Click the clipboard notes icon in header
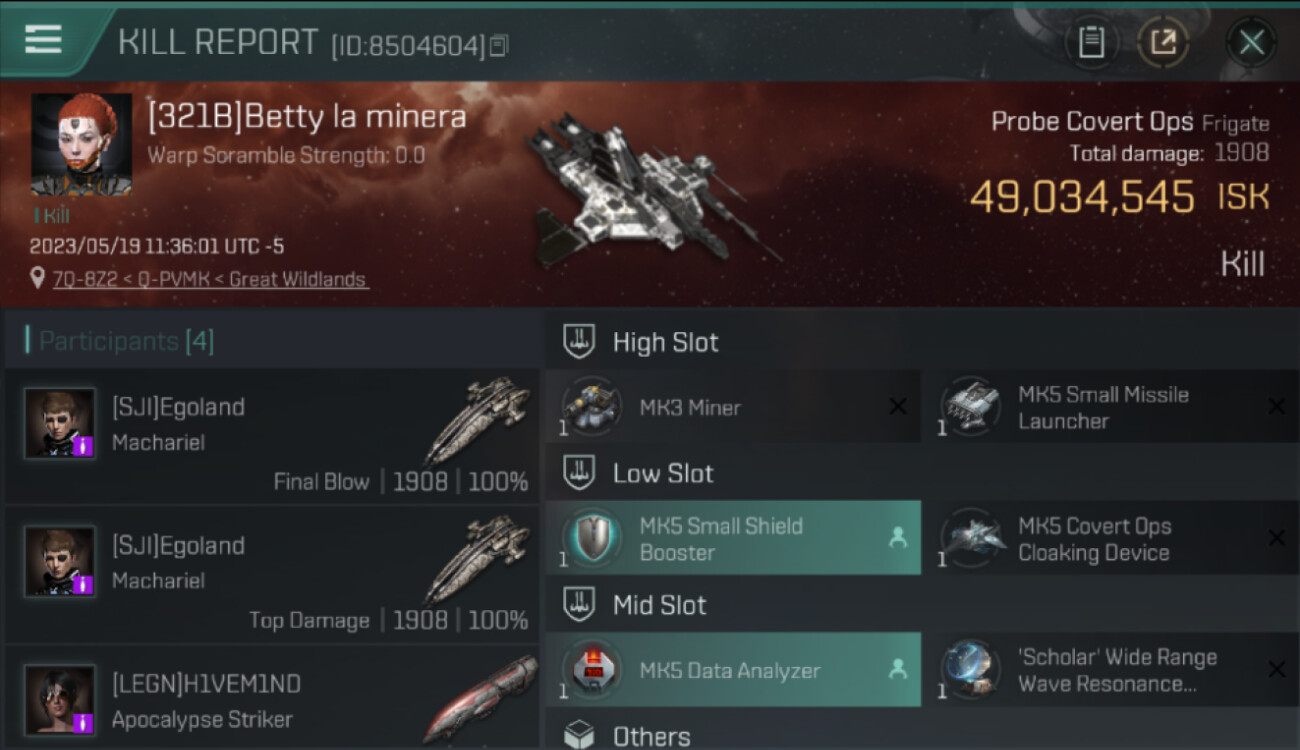 click(1091, 42)
